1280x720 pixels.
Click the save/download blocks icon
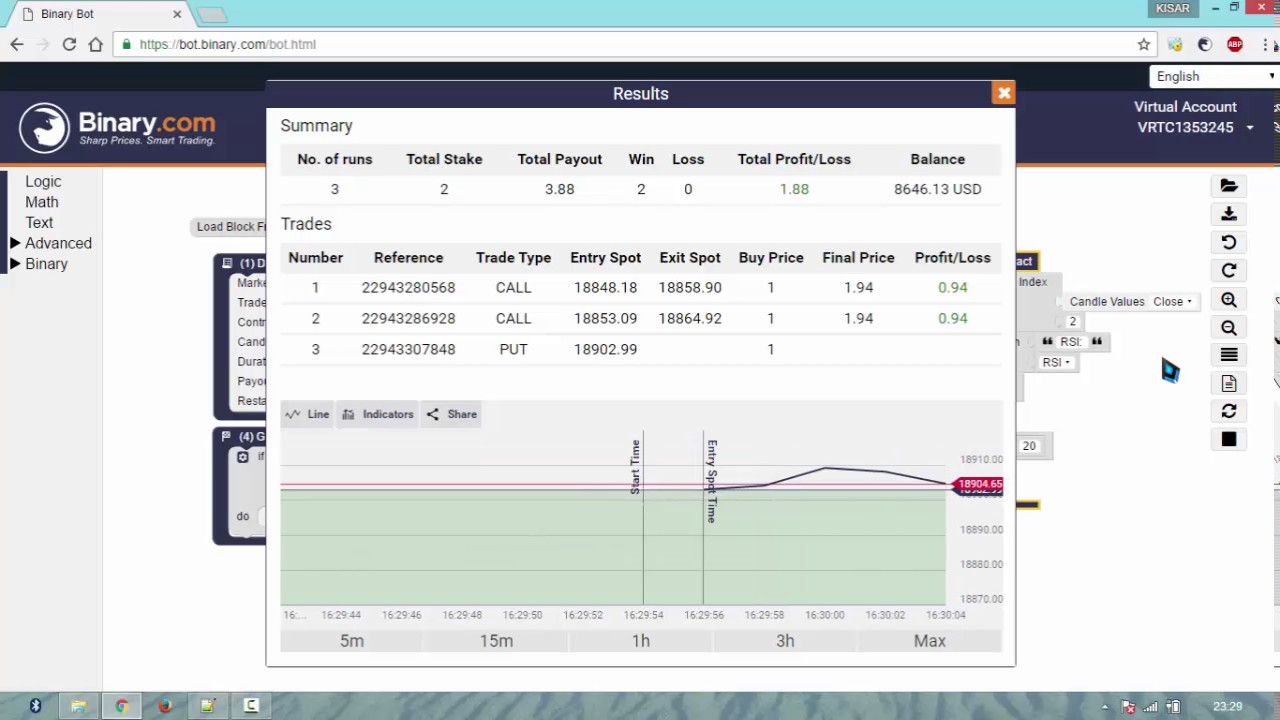point(1229,214)
